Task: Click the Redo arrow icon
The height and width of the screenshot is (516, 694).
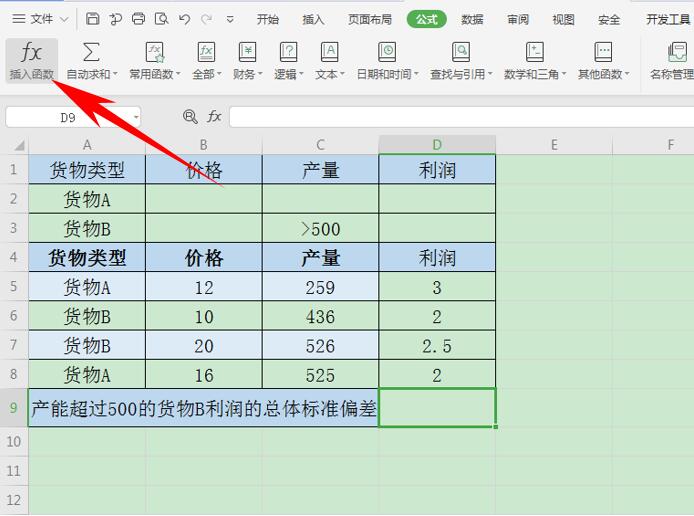Action: tap(206, 19)
